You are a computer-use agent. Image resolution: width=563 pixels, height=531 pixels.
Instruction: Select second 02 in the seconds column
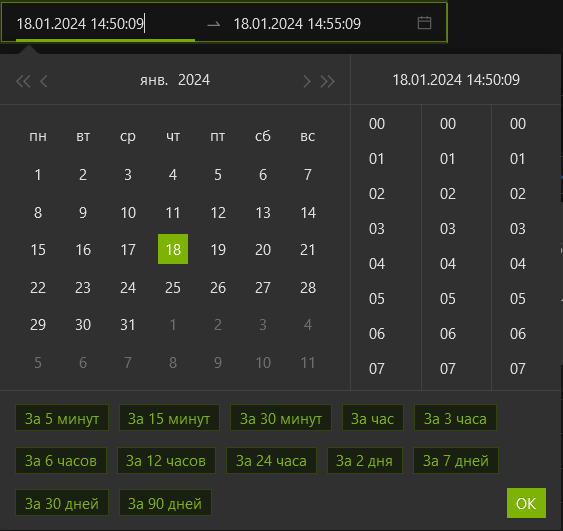pyautogui.click(x=518, y=194)
